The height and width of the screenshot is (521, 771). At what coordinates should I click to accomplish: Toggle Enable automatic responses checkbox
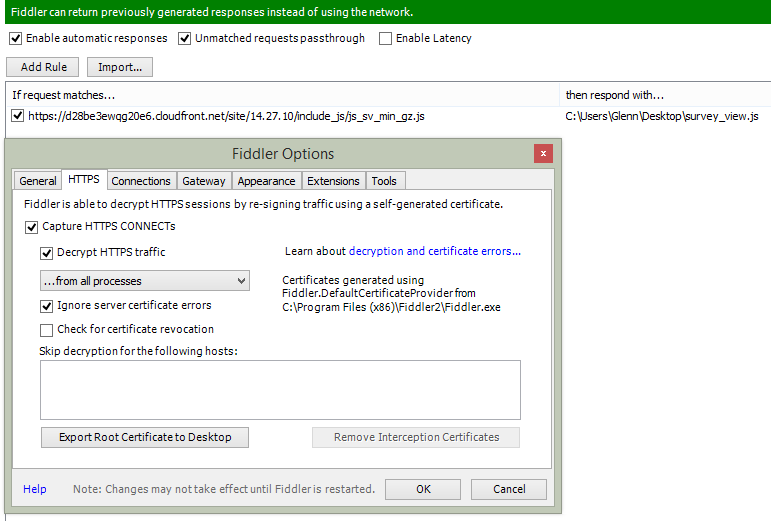16,38
